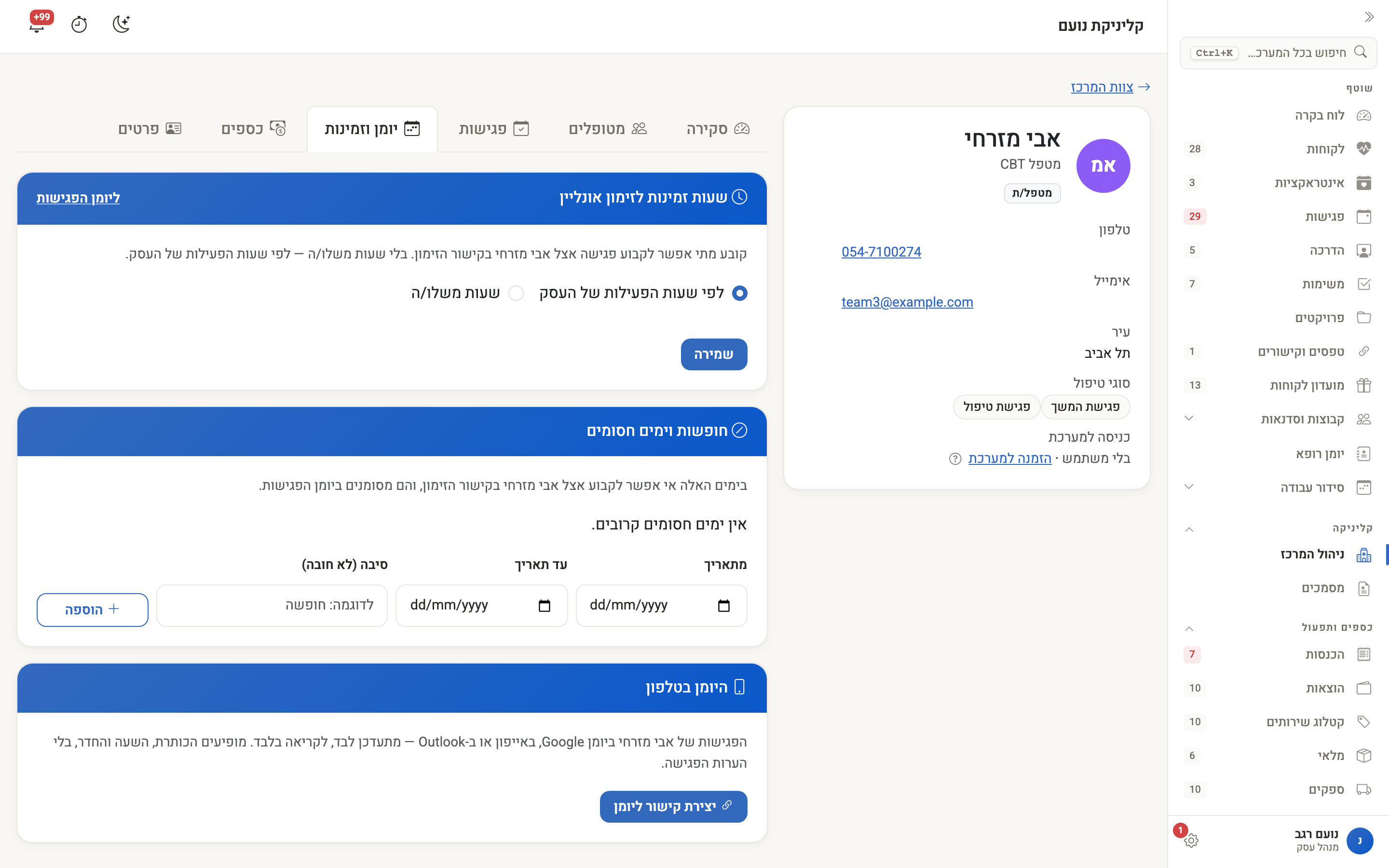Screen dimensions: 1389x868
Task: Open the notifications bell with +99 badge
Action: [x=38, y=24]
